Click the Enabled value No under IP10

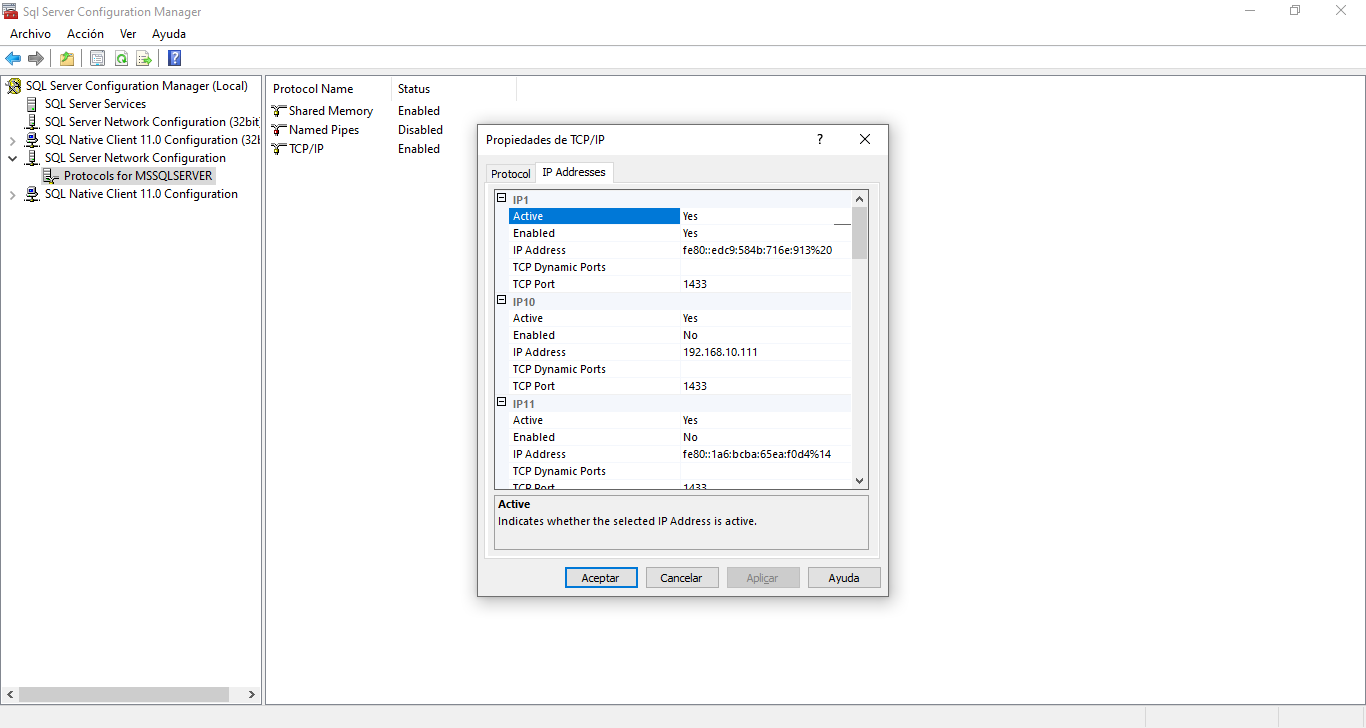(690, 335)
